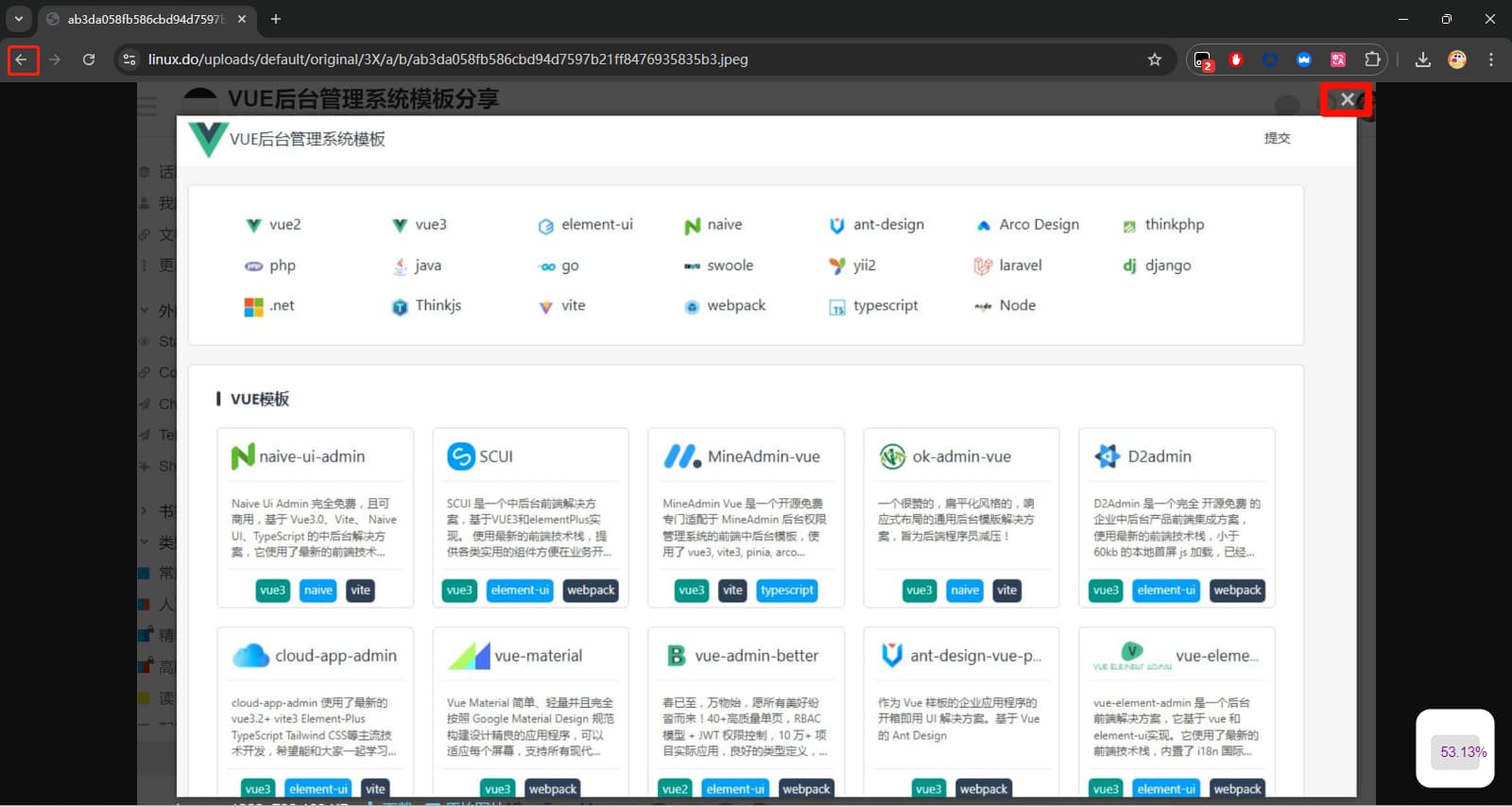Image resolution: width=1512 pixels, height=807 pixels.
Task: Open the extension with red badge 2
Action: tap(1202, 60)
